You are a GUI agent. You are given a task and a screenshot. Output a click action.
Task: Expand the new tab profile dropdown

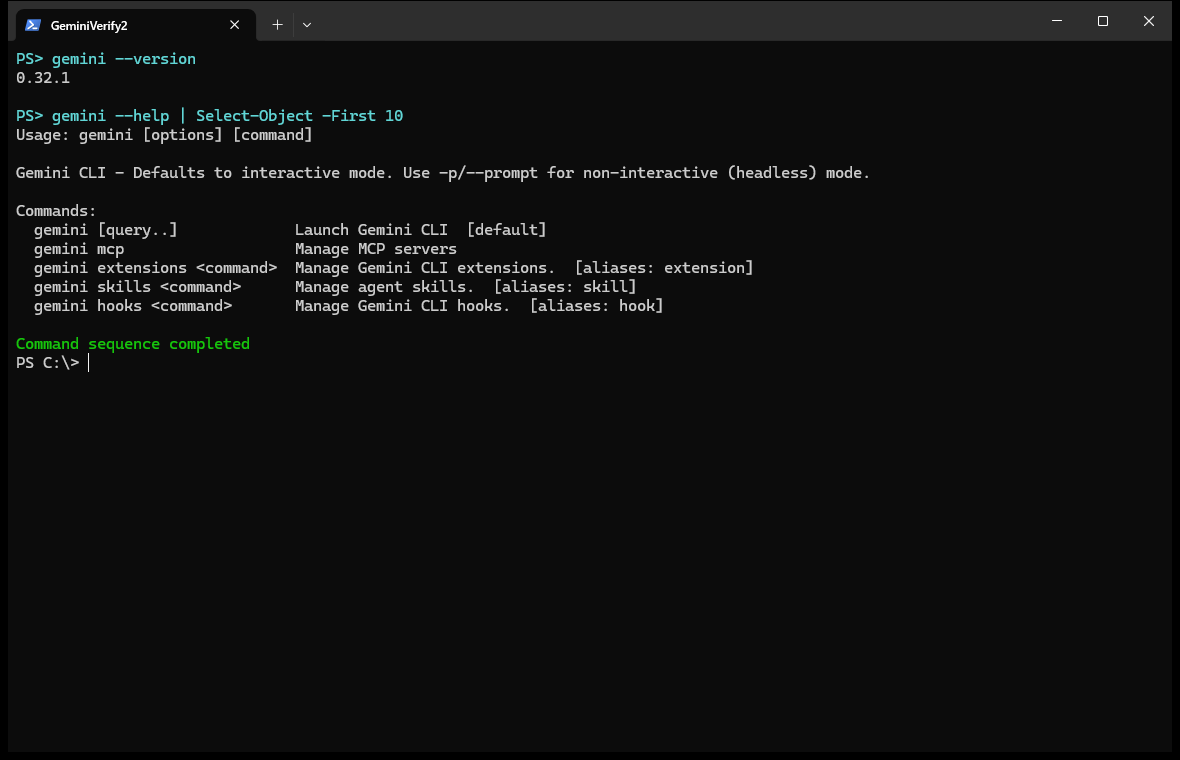(x=307, y=25)
